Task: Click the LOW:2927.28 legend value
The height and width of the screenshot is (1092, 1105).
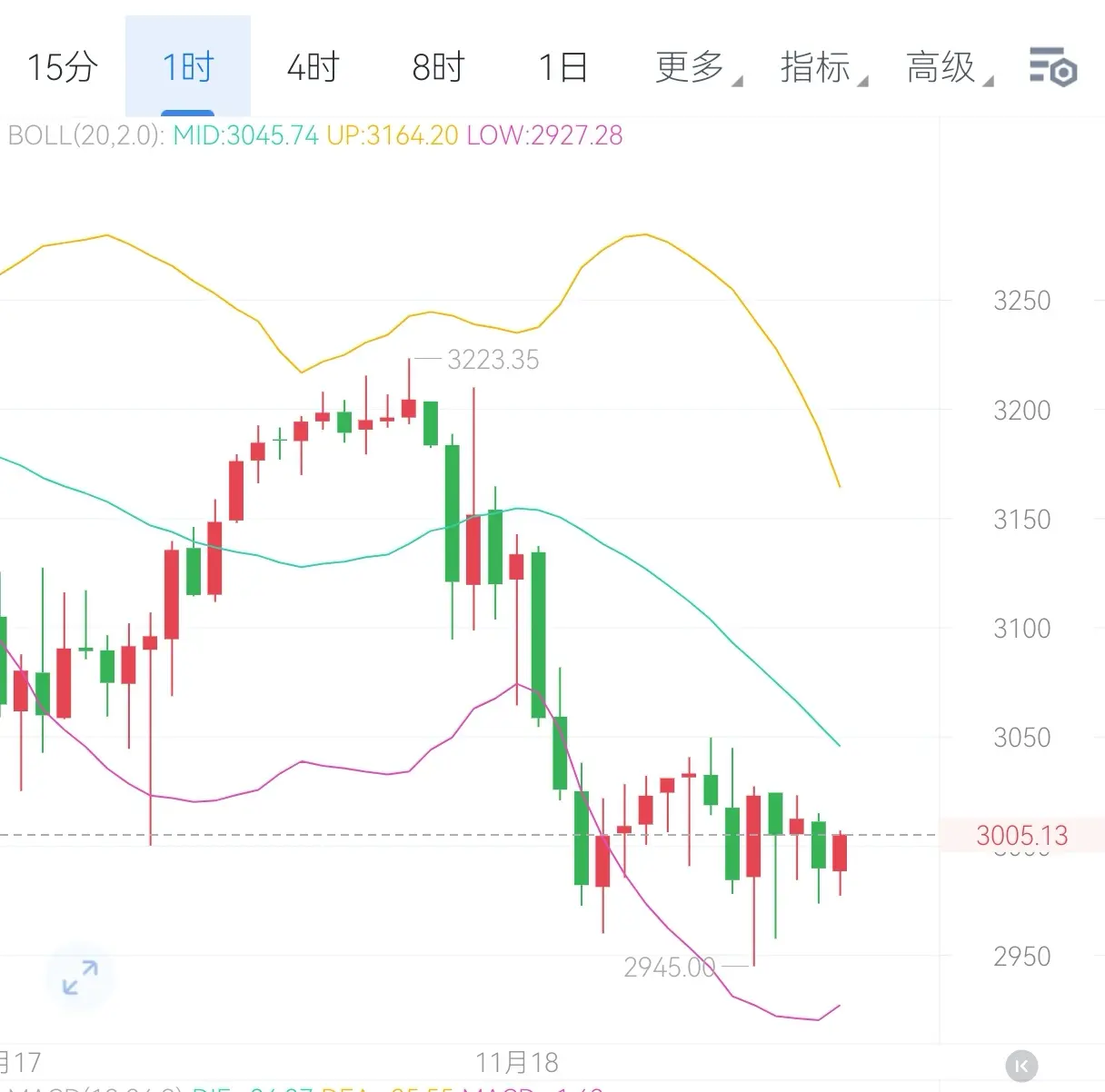Action: pyautogui.click(x=544, y=136)
